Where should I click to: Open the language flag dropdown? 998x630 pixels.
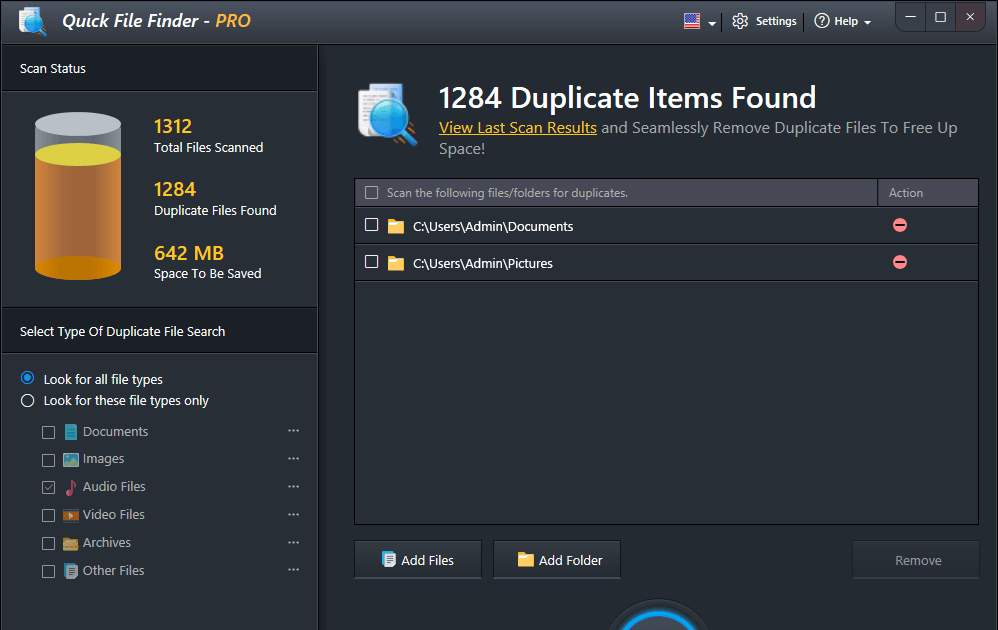click(x=699, y=21)
